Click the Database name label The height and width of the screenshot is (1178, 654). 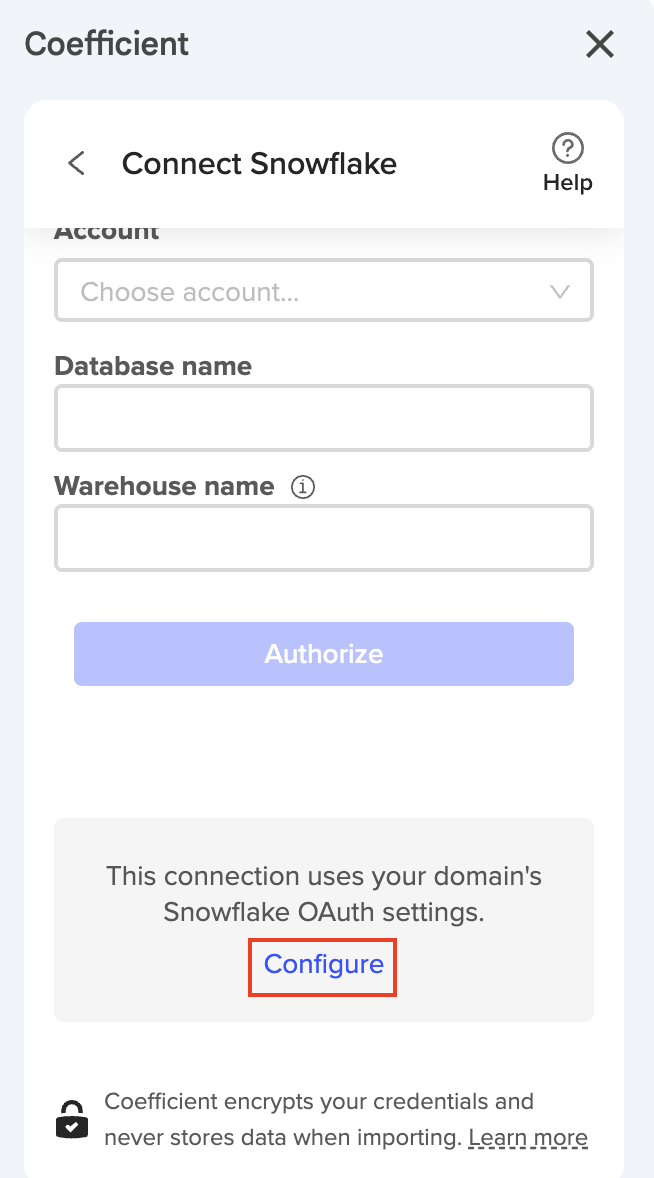tap(153, 366)
